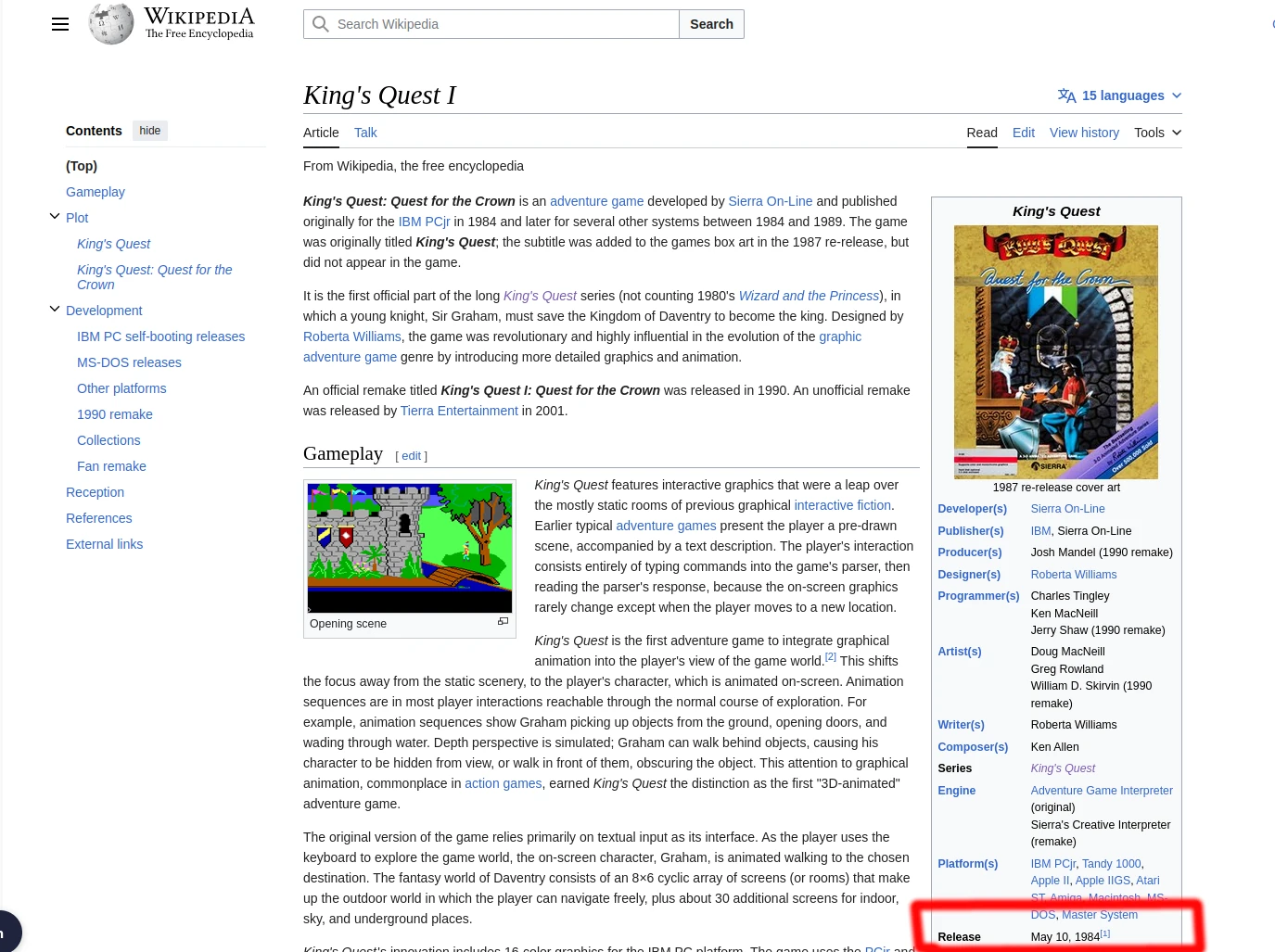The image size is (1275, 952).
Task: Click the languages translate icon
Action: [1066, 95]
